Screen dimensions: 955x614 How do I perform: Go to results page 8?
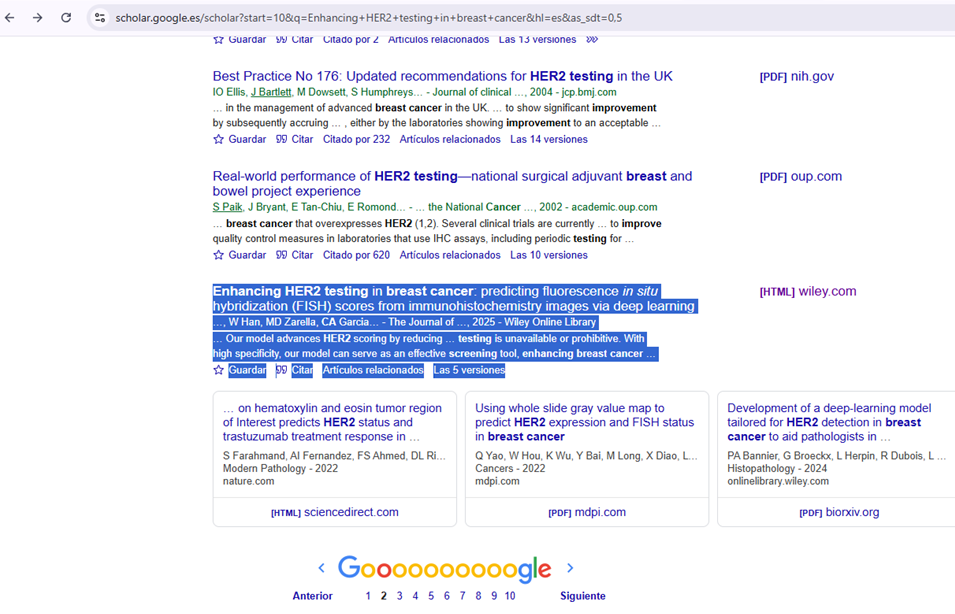[478, 596]
